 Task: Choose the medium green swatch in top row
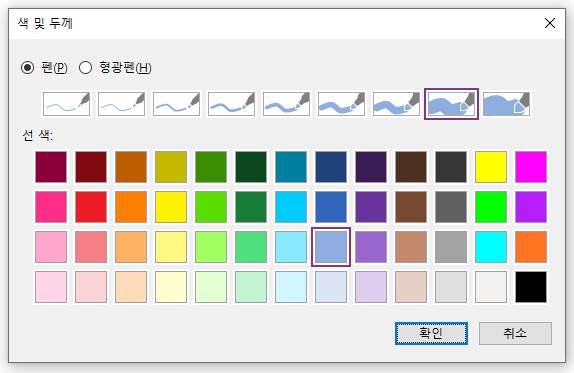(x=211, y=167)
